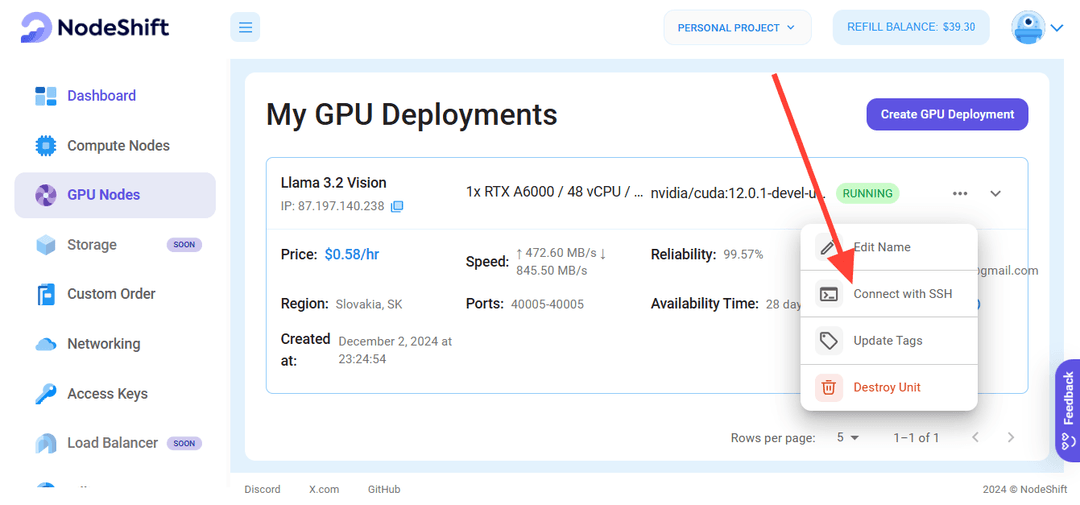
Task: Click the 1x RTX A6000 spec text
Action: pos(555,192)
